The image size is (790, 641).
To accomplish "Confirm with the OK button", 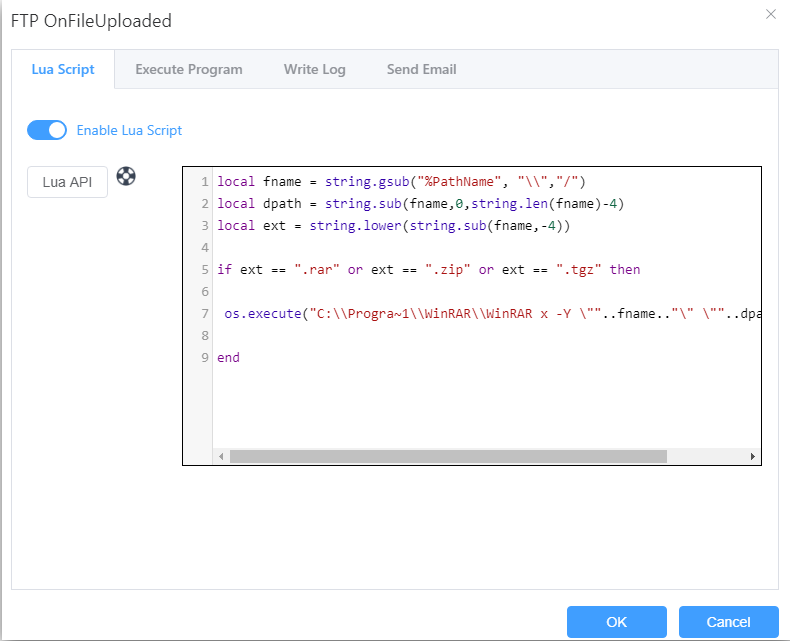I will 617,622.
